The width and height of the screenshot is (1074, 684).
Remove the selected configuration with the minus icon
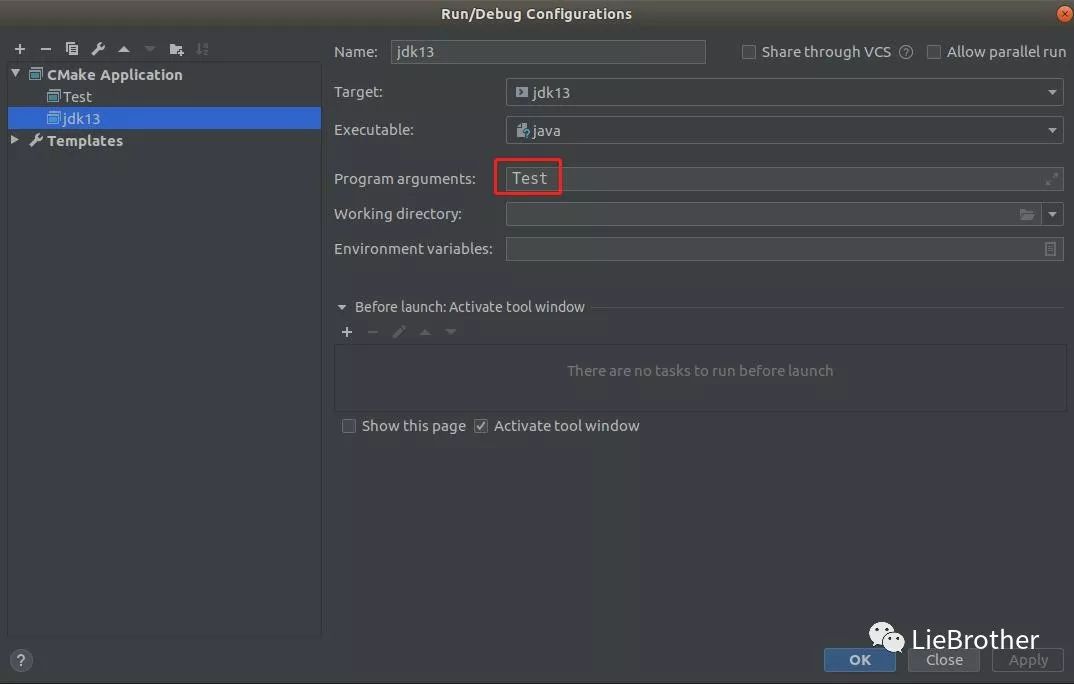click(x=46, y=49)
